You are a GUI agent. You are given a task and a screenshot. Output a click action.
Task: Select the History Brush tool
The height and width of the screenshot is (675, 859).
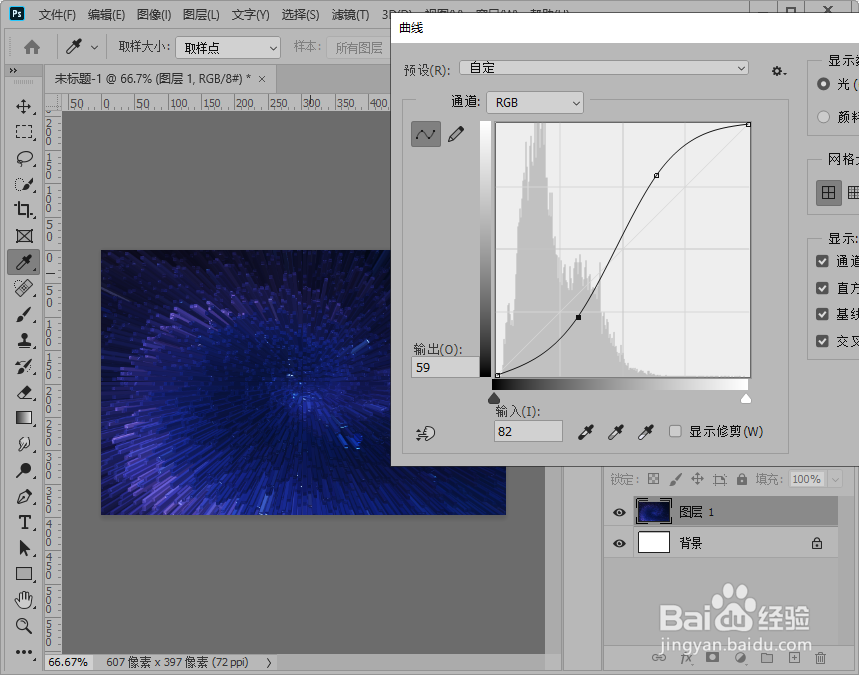click(24, 367)
